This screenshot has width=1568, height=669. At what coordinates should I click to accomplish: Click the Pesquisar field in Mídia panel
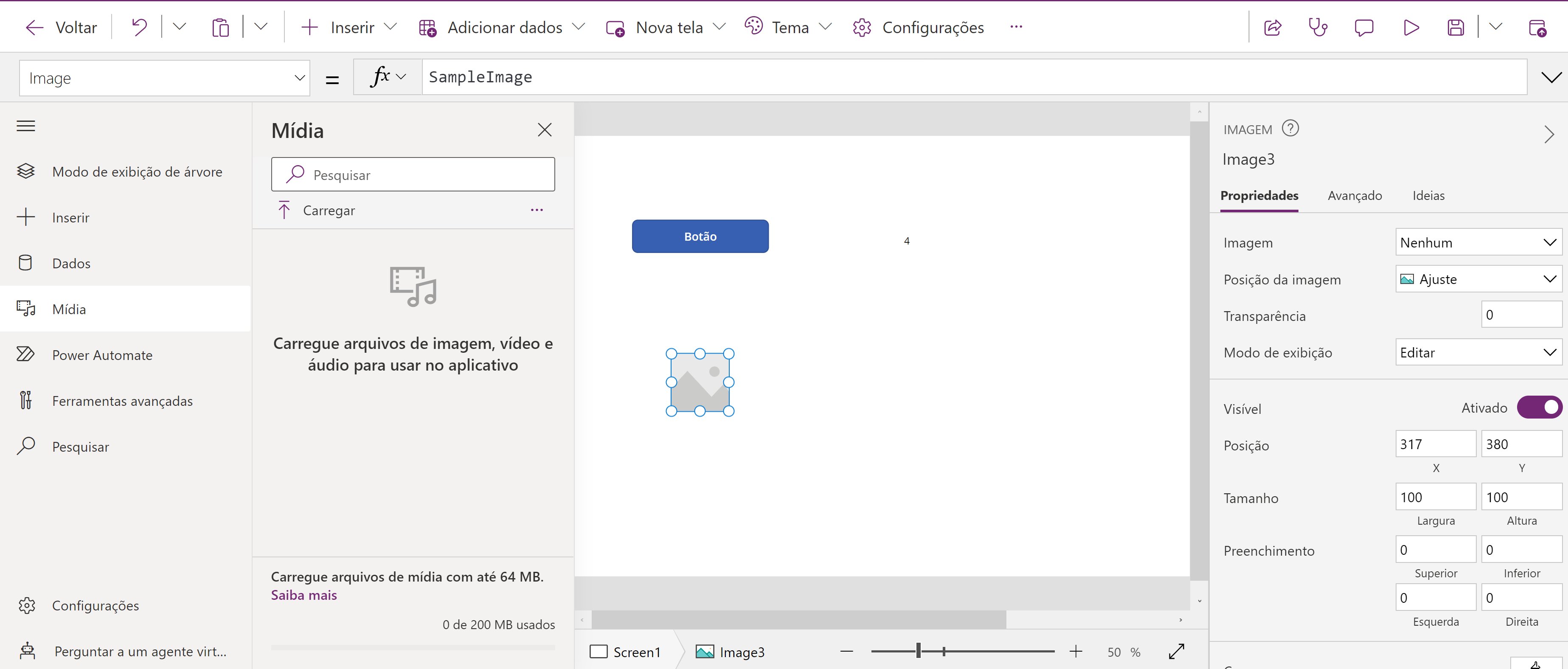pos(413,175)
